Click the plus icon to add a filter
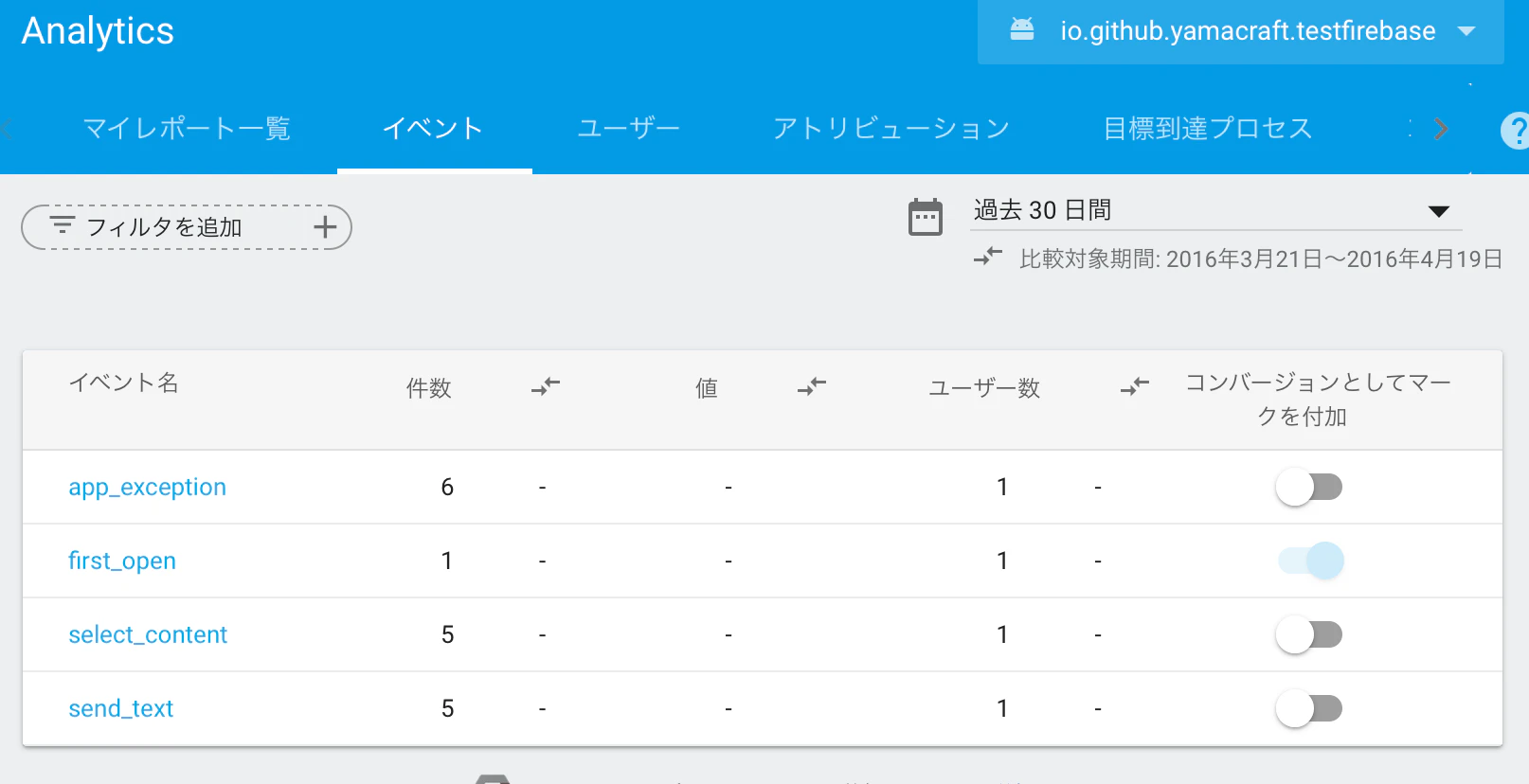Viewport: 1529px width, 784px height. coord(325,226)
